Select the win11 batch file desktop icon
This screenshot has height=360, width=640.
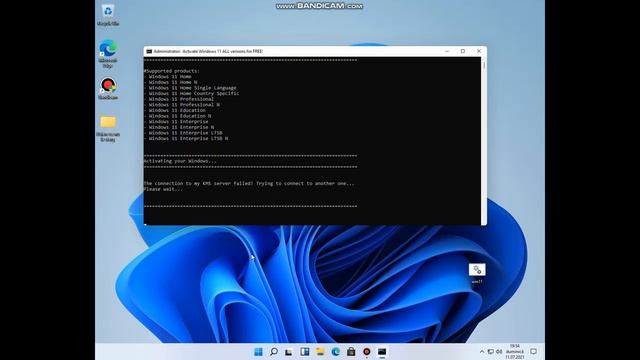tap(477, 273)
